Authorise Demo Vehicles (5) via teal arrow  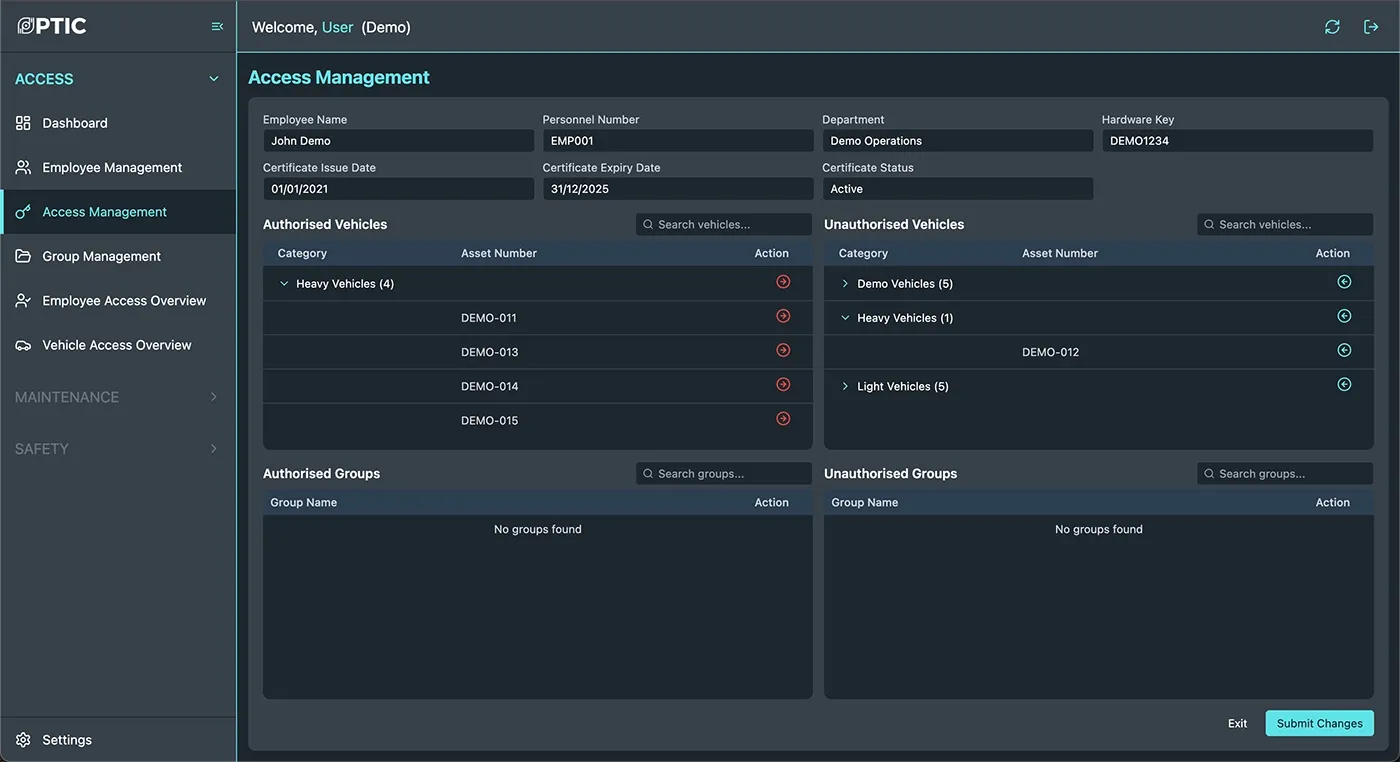click(x=1344, y=282)
